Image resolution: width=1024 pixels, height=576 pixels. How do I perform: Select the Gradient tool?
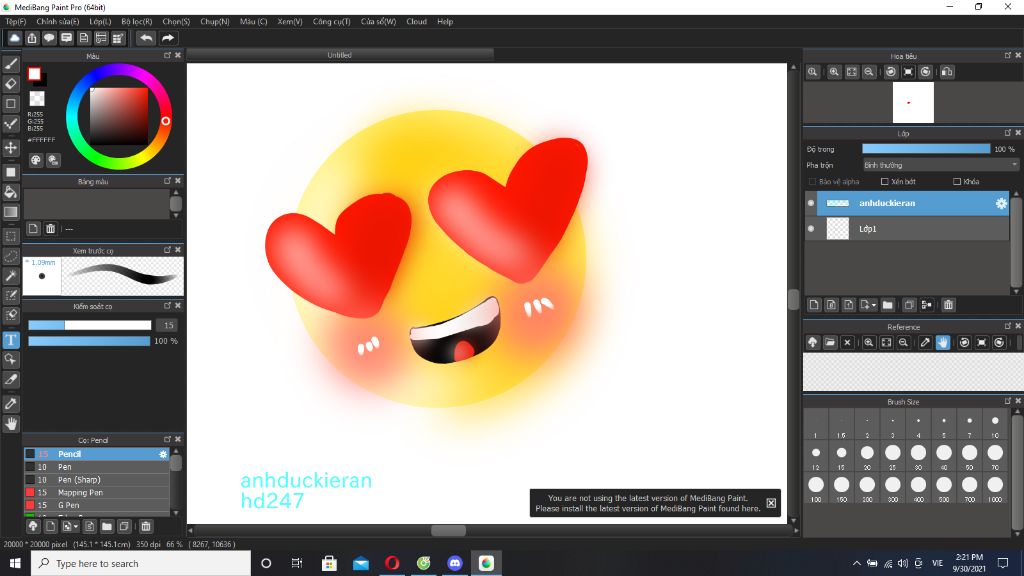point(11,212)
